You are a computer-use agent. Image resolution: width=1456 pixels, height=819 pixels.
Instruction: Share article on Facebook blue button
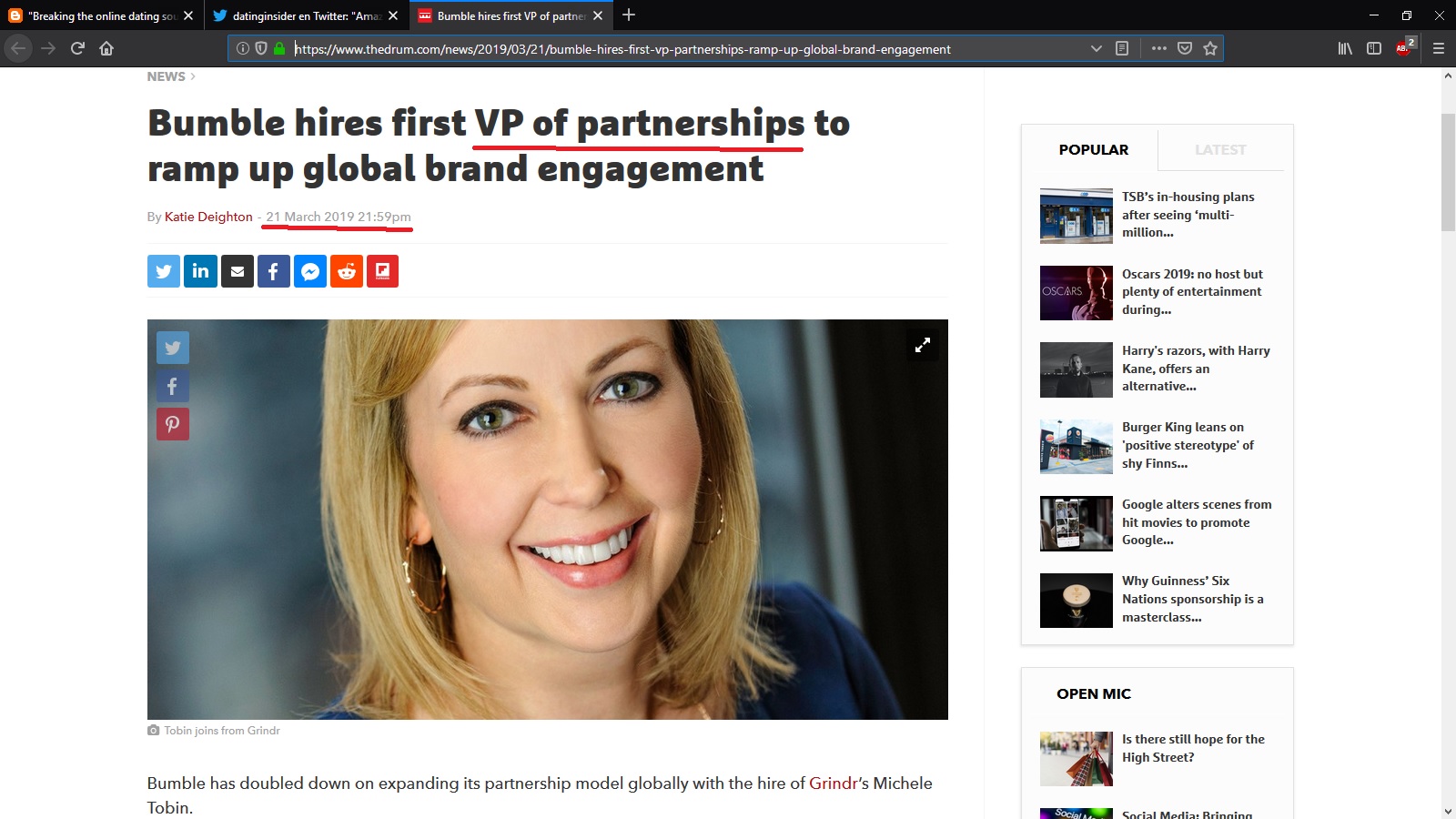pyautogui.click(x=274, y=271)
